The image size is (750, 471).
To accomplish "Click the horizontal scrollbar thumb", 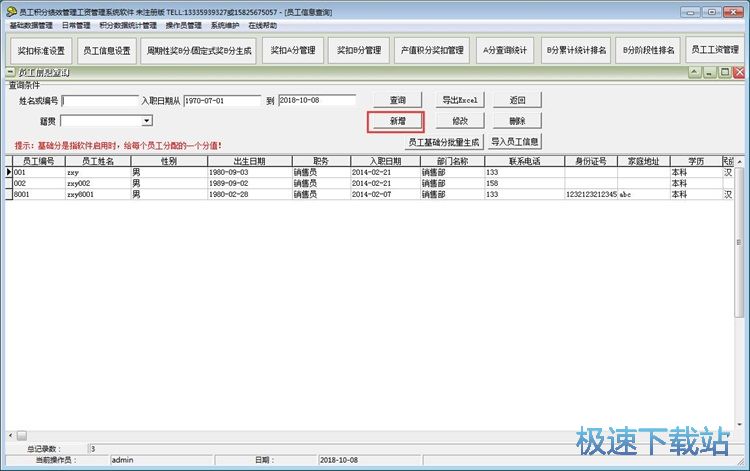I will (22, 436).
